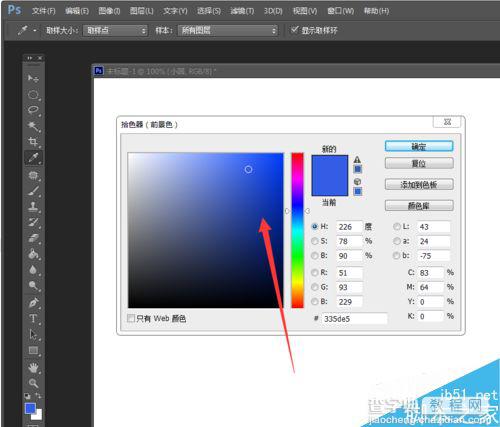Select the Elliptical Marquee tool

(x=33, y=94)
